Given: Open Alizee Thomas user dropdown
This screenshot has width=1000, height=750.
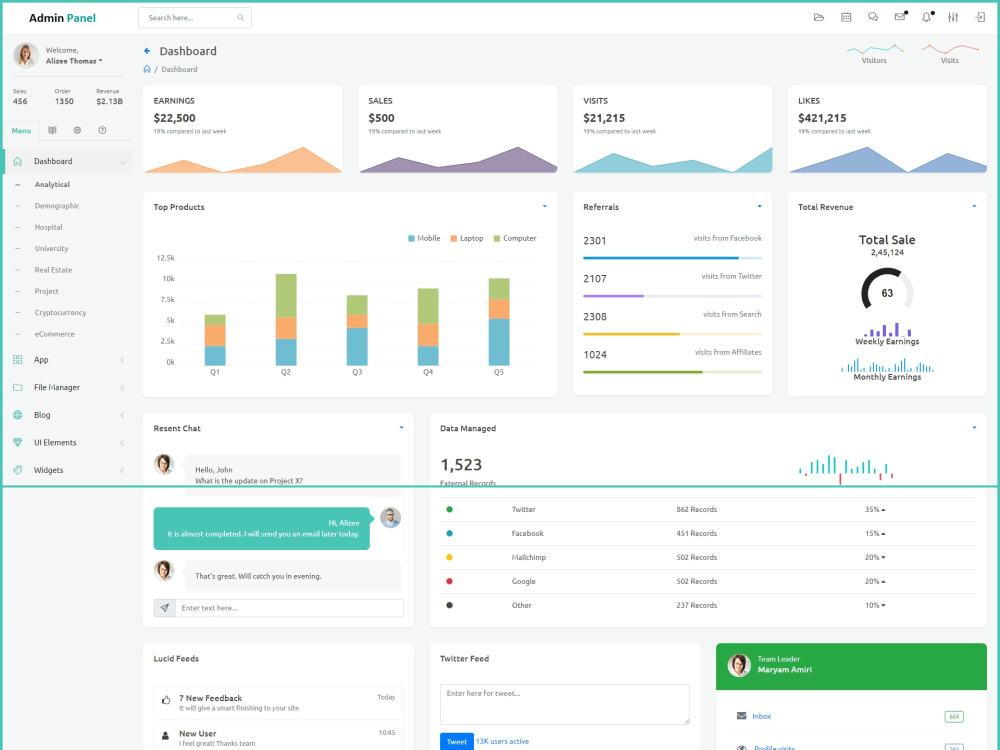Looking at the screenshot, I should coord(74,61).
